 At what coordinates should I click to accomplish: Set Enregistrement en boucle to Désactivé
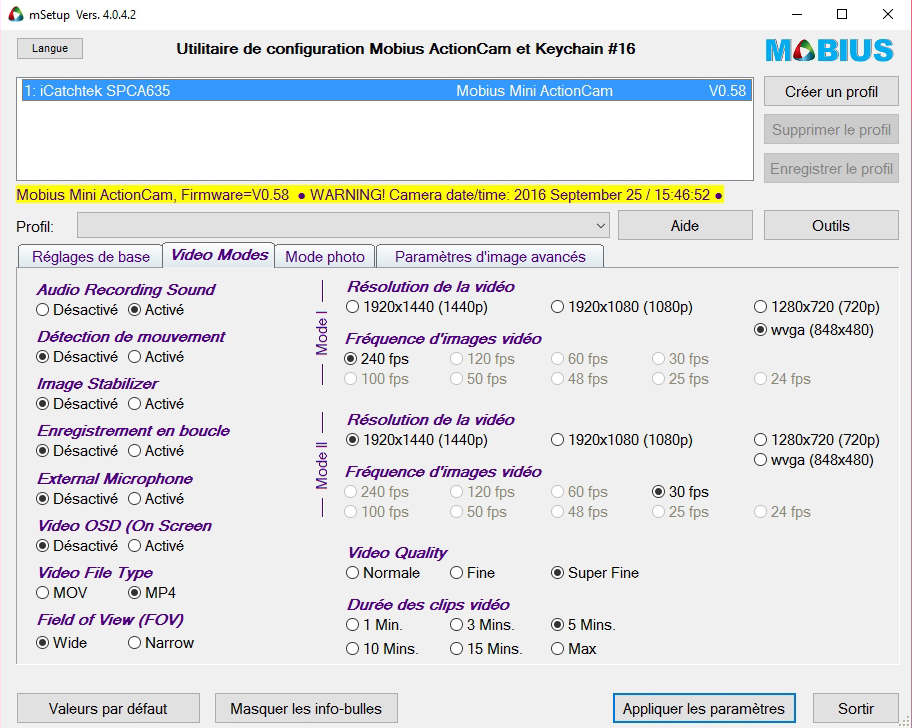tap(77, 451)
